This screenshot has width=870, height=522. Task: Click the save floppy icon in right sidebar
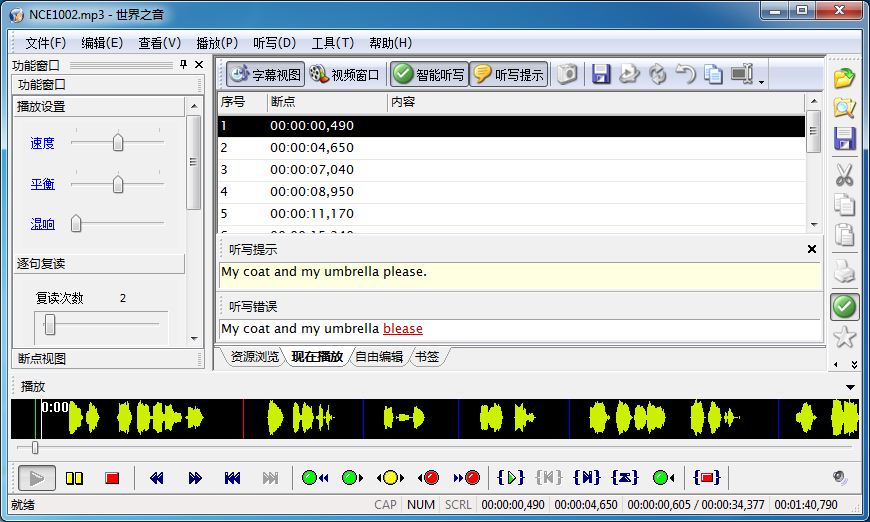coord(844,139)
